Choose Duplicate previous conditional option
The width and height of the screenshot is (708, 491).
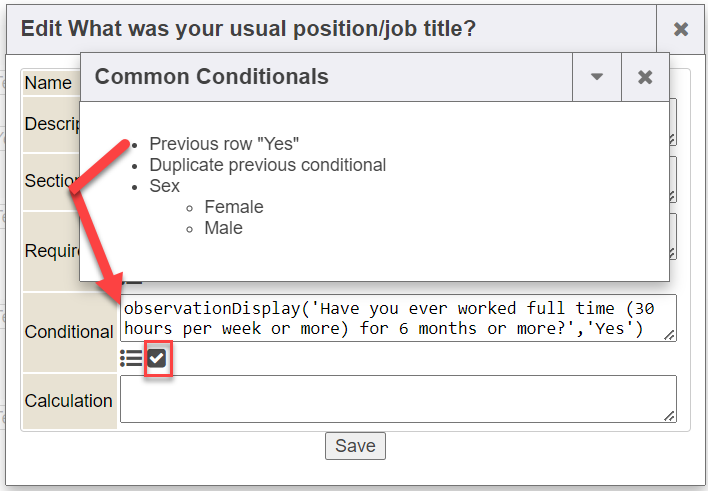coord(267,165)
